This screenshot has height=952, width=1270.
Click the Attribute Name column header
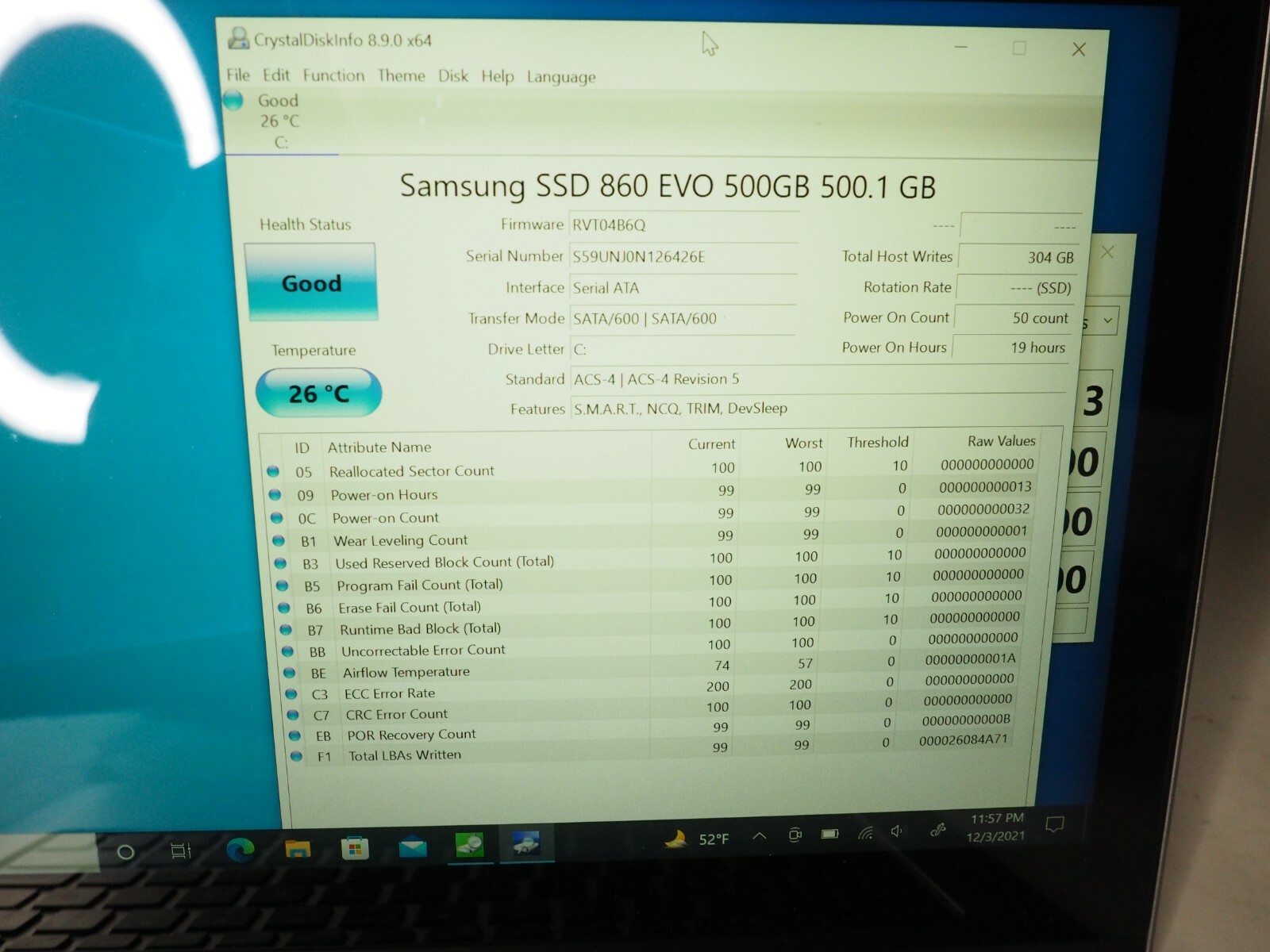coord(379,447)
